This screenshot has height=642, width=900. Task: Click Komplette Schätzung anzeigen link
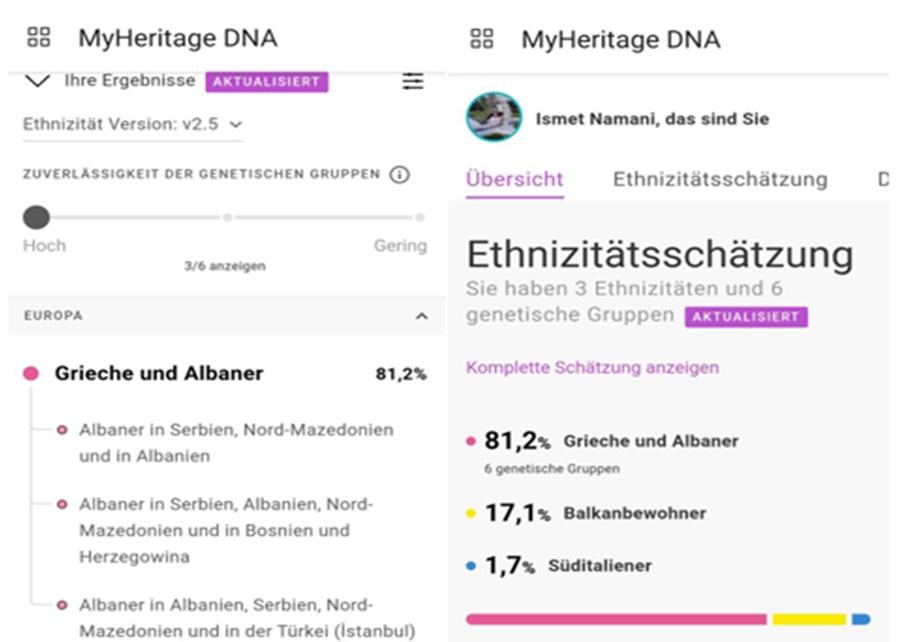coord(592,367)
